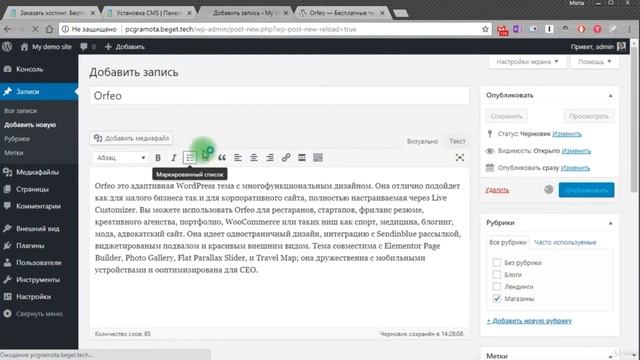The height and width of the screenshot is (360, 640).
Task: Open Внешний вид in the sidebar
Action: pyautogui.click(x=39, y=229)
